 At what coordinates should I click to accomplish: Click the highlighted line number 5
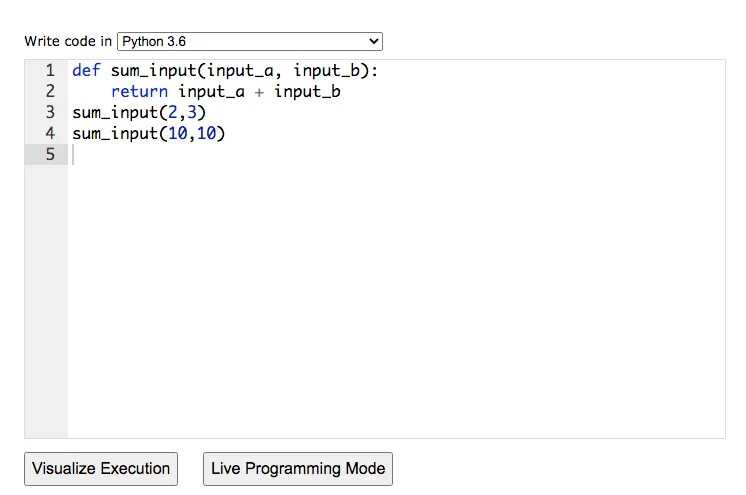click(x=49, y=154)
